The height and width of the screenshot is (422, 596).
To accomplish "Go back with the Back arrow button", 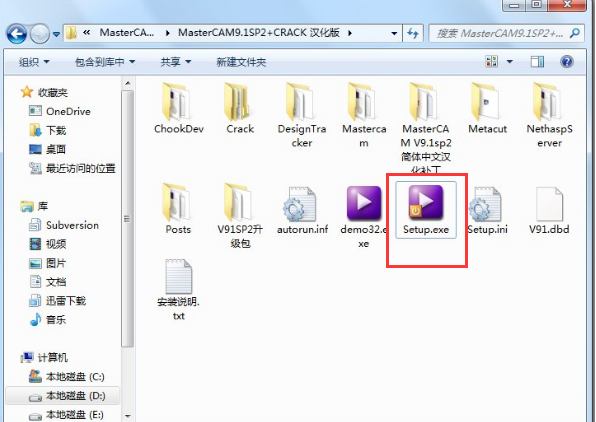I will [17, 34].
